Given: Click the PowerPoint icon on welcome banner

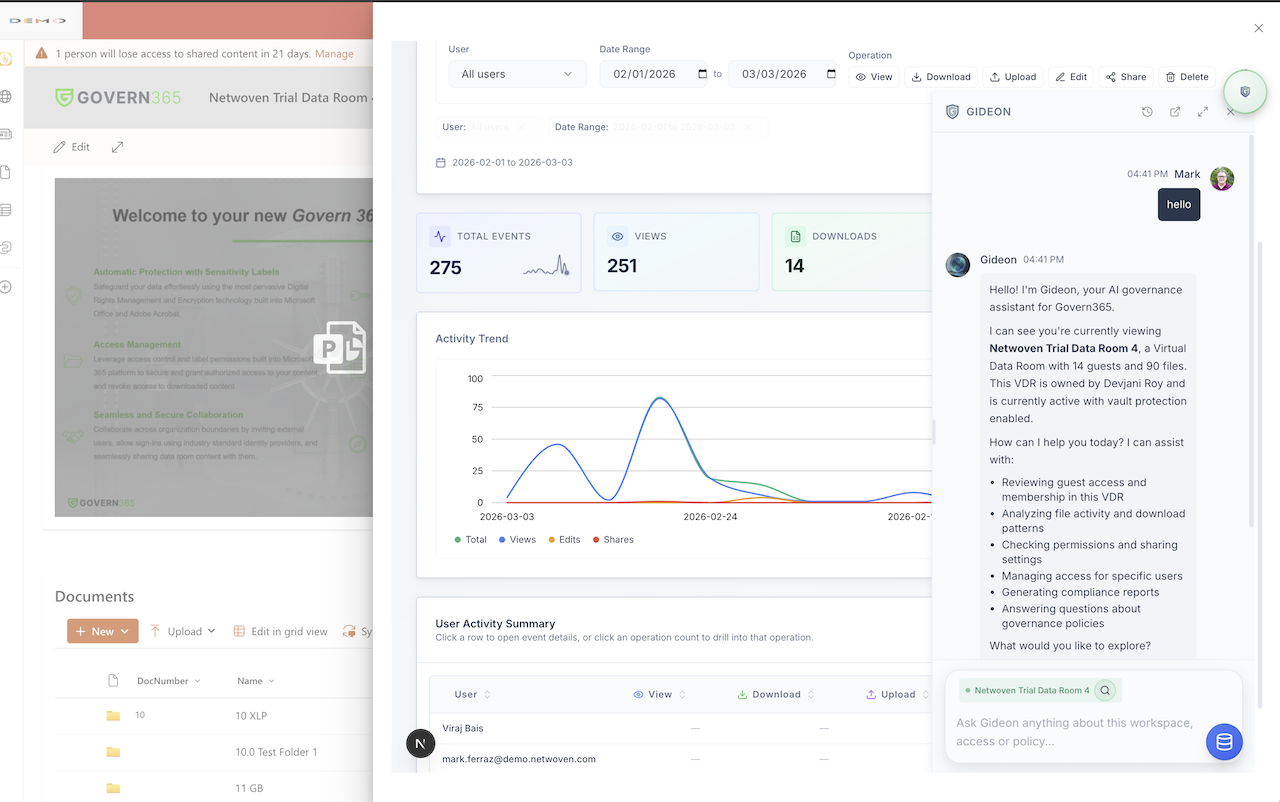Looking at the screenshot, I should tap(340, 347).
